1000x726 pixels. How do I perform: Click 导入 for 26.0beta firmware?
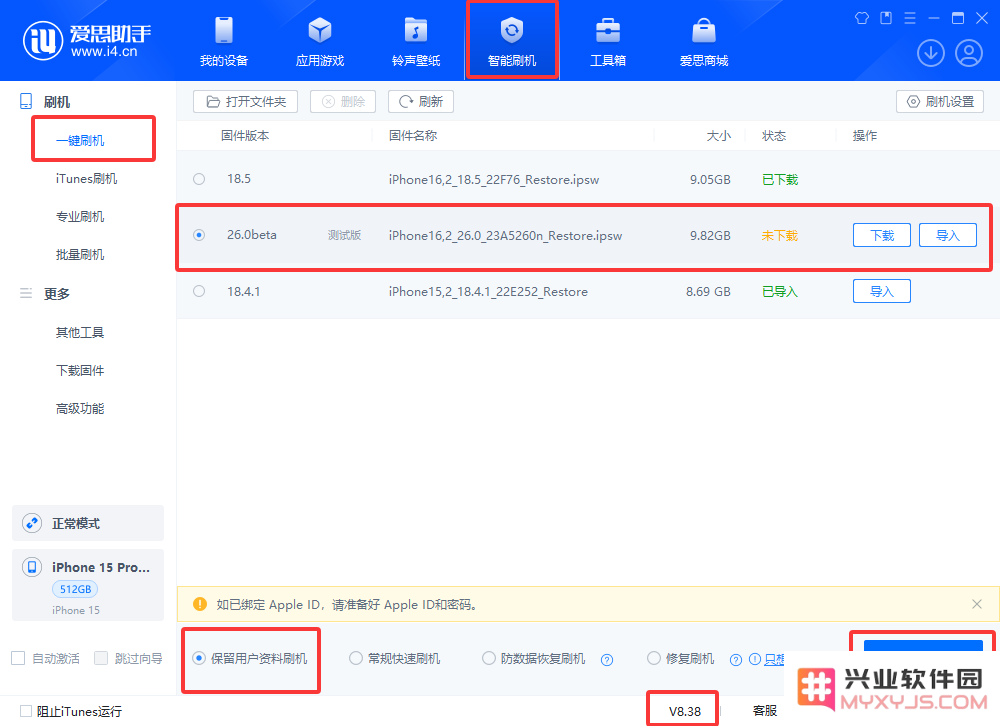point(948,235)
